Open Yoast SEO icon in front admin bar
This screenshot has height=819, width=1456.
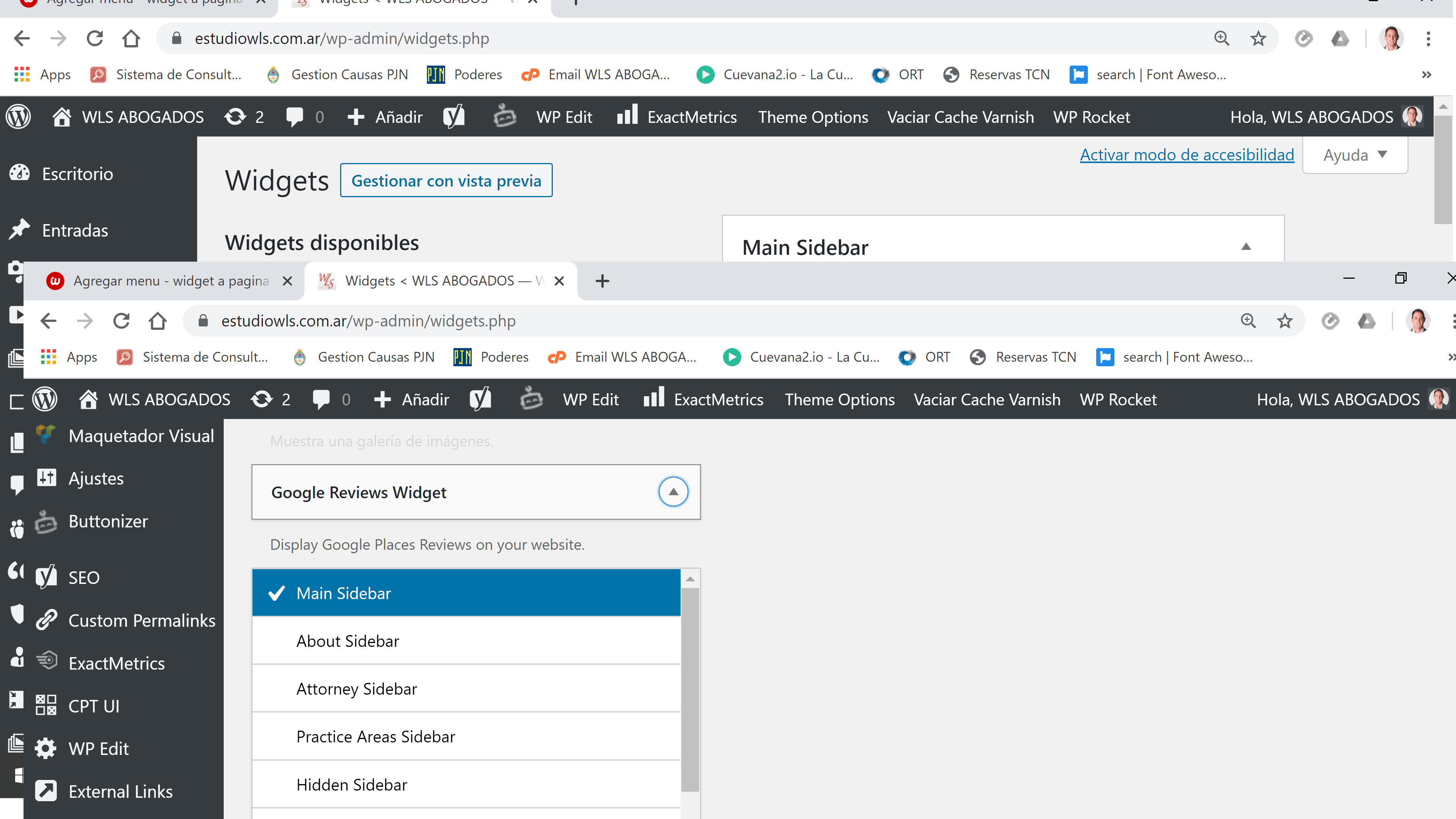coord(480,400)
